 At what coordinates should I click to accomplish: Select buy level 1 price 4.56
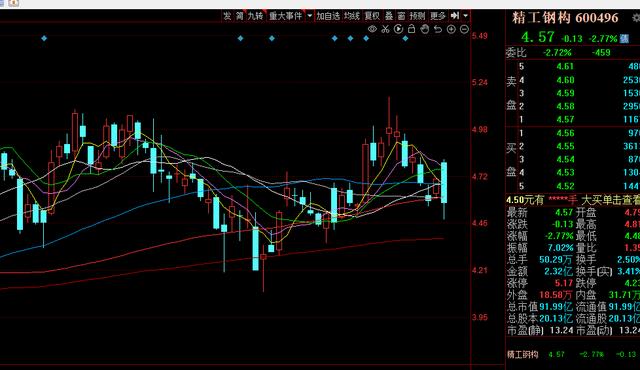(x=565, y=133)
